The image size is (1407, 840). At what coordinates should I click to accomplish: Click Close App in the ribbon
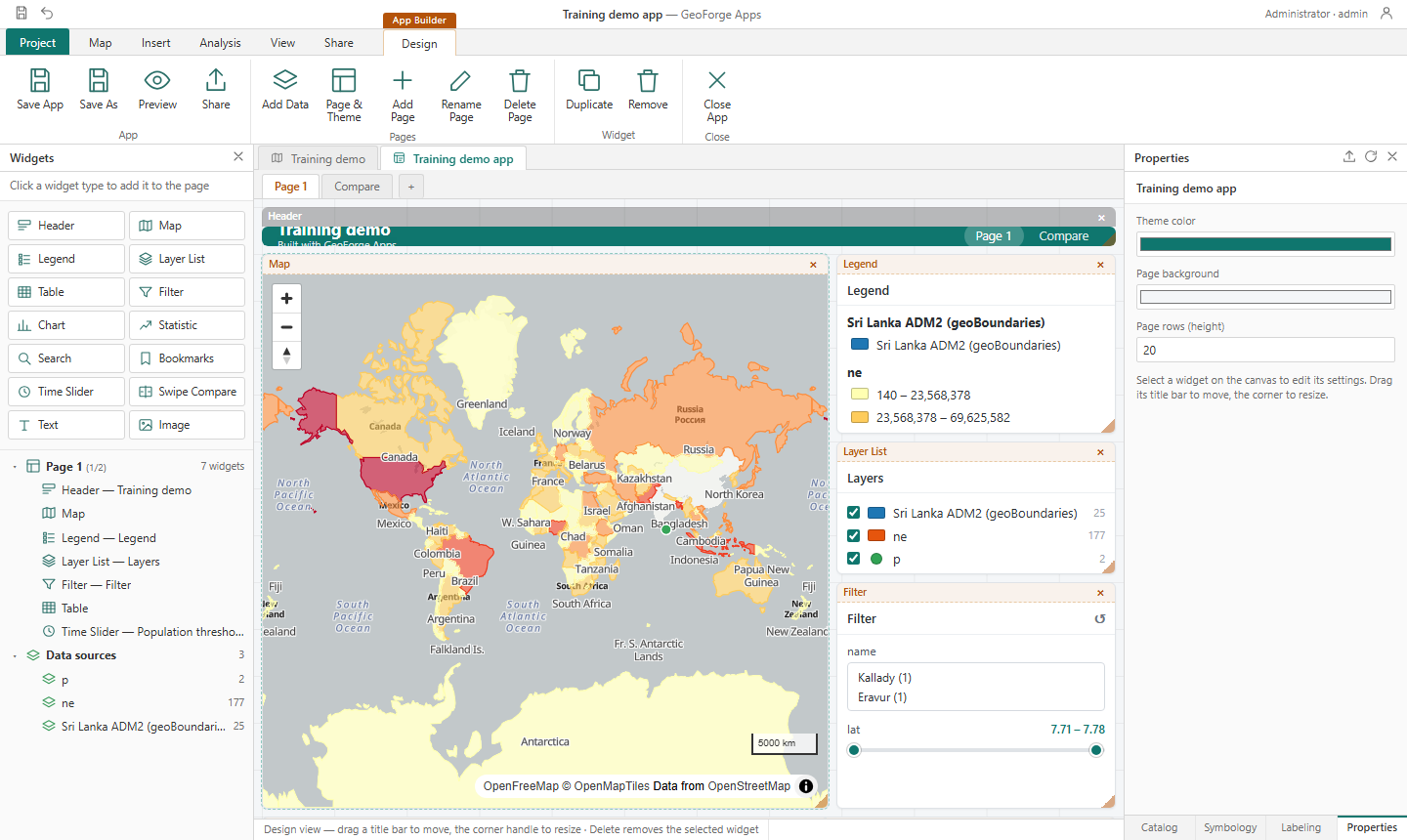point(717,96)
